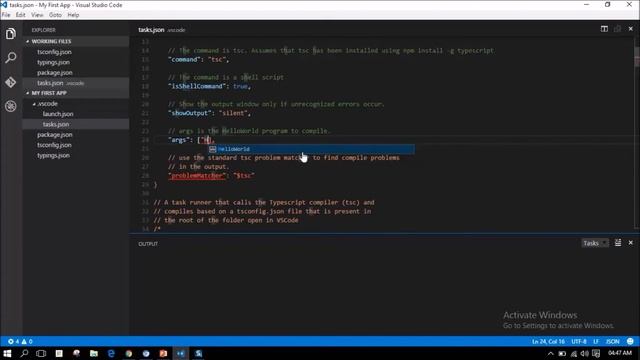Open the Debug view icon

click(x=11, y=106)
